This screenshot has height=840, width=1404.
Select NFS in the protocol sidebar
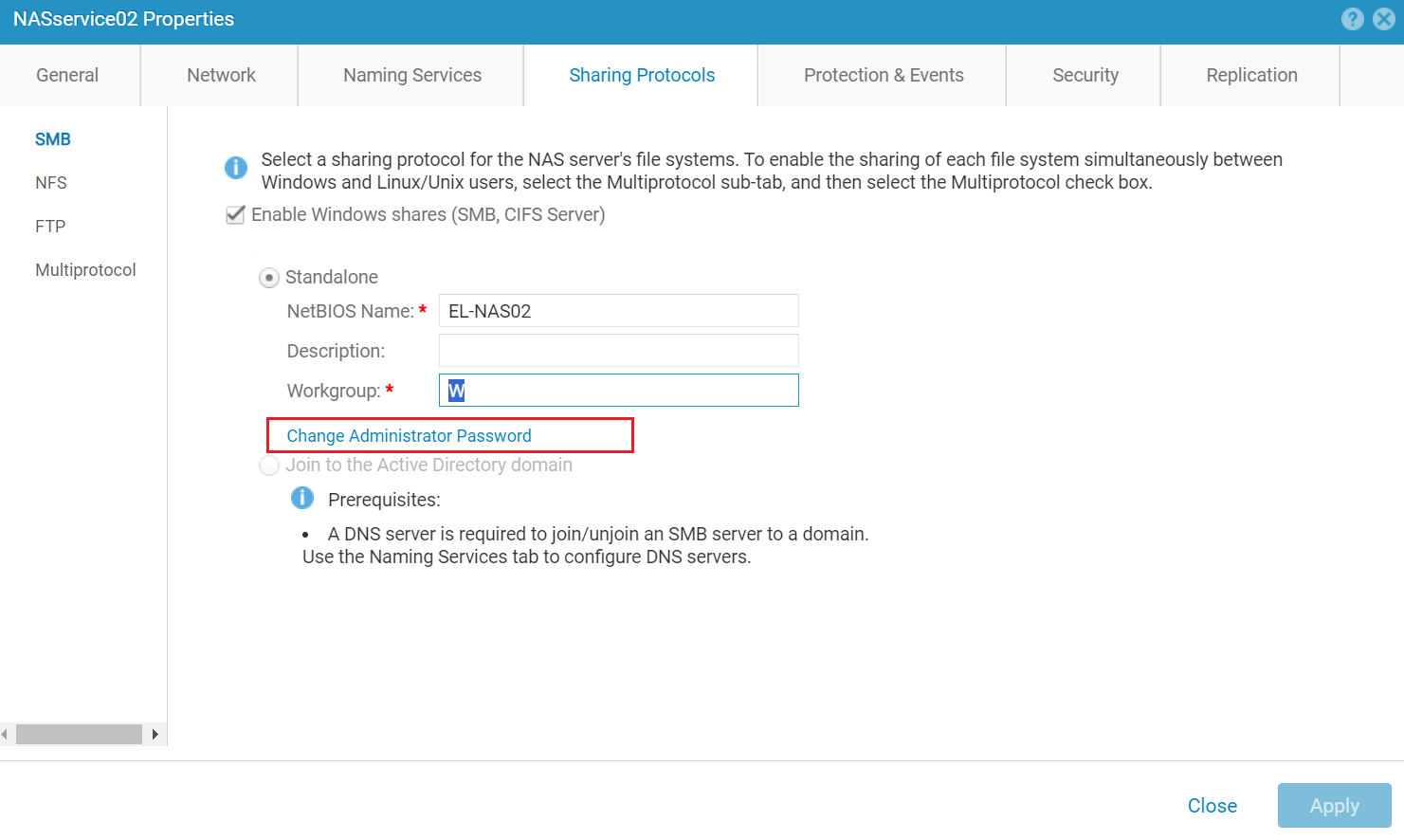point(51,183)
